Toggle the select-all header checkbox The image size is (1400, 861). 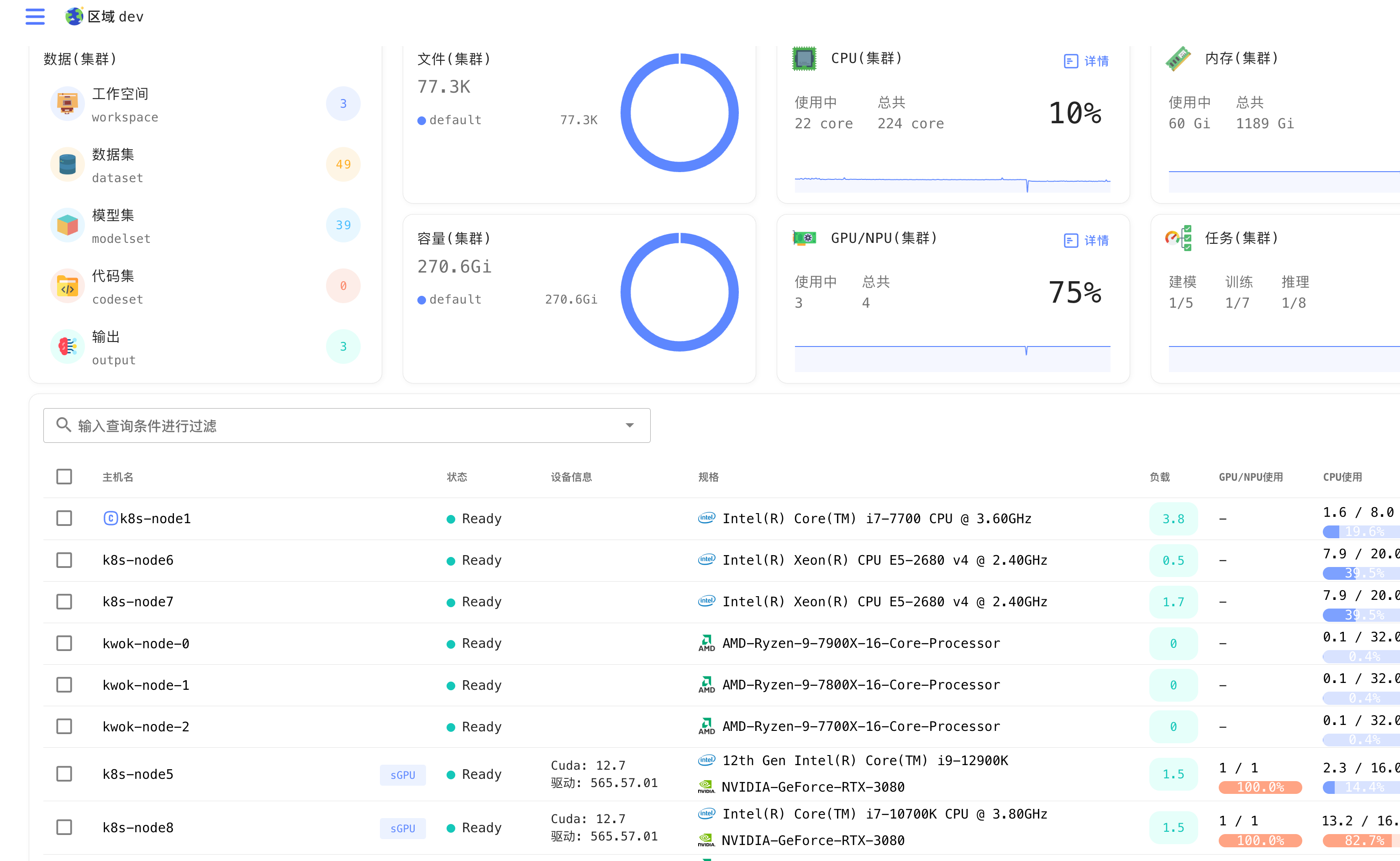(x=64, y=477)
